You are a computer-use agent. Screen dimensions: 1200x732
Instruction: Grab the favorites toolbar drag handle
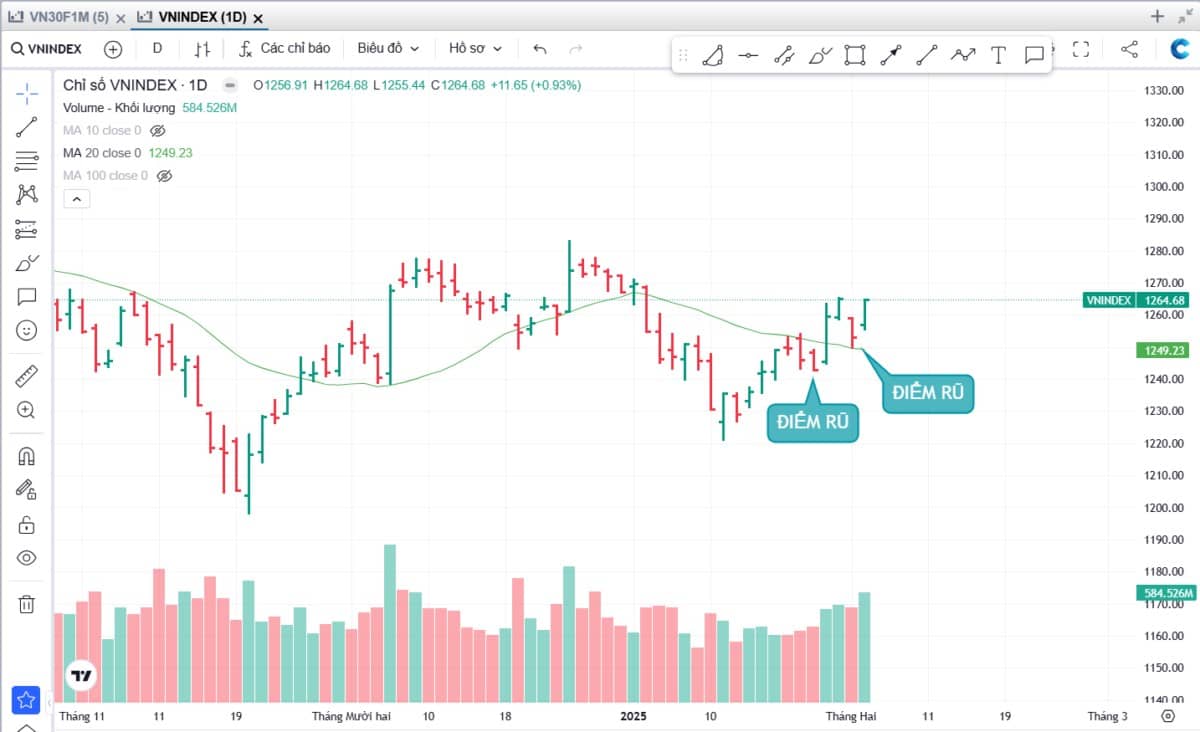tap(683, 55)
